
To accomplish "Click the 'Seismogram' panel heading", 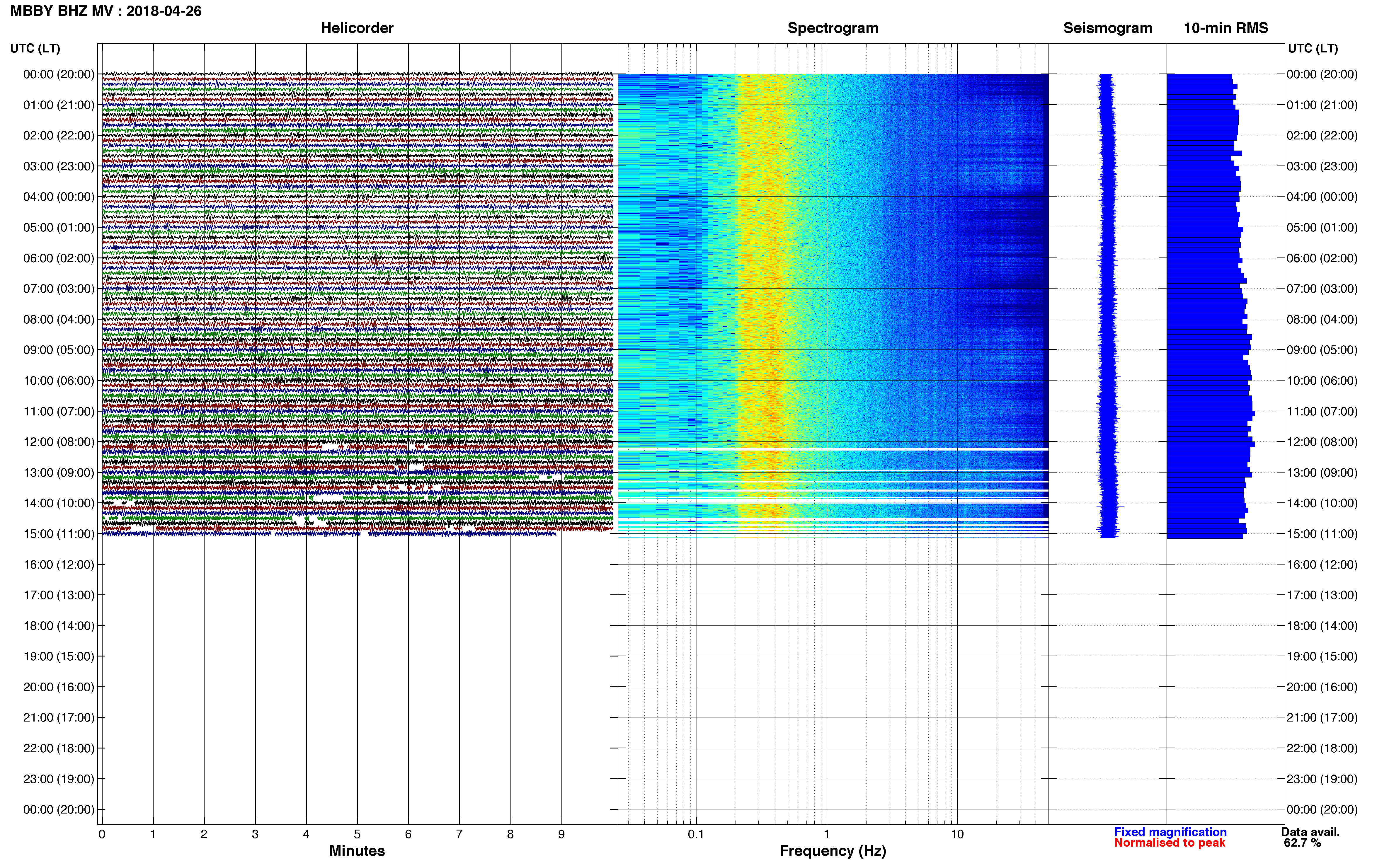I will 1108,28.
